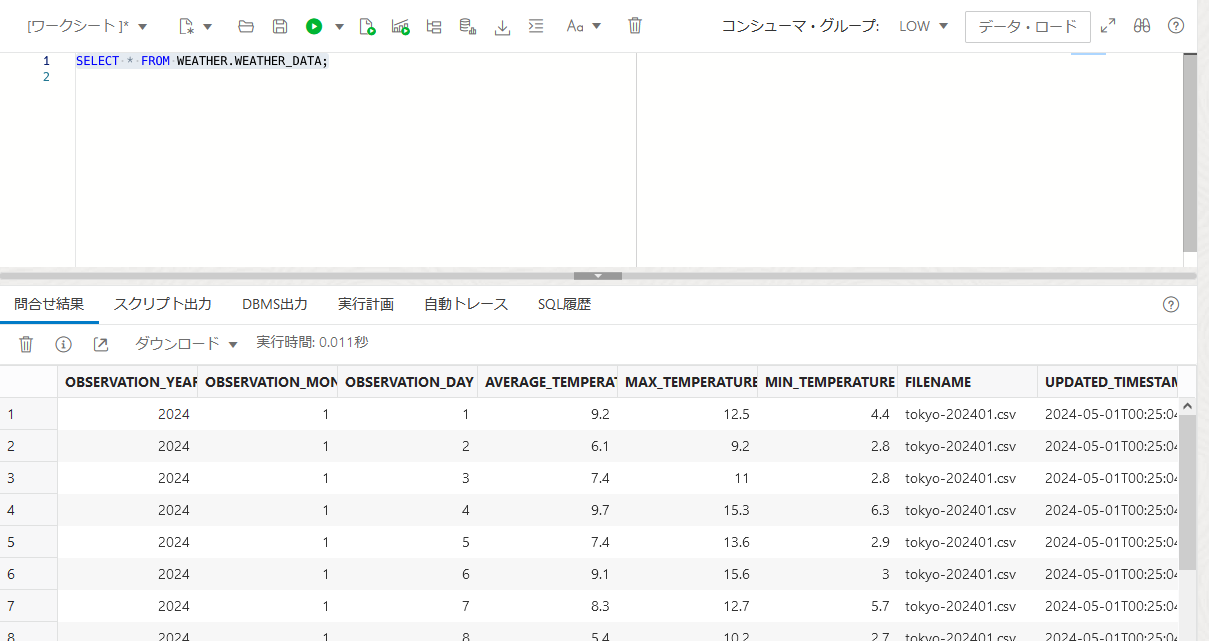The height and width of the screenshot is (641, 1209).
Task: Open the Aa text case dropdown
Action: tap(584, 27)
